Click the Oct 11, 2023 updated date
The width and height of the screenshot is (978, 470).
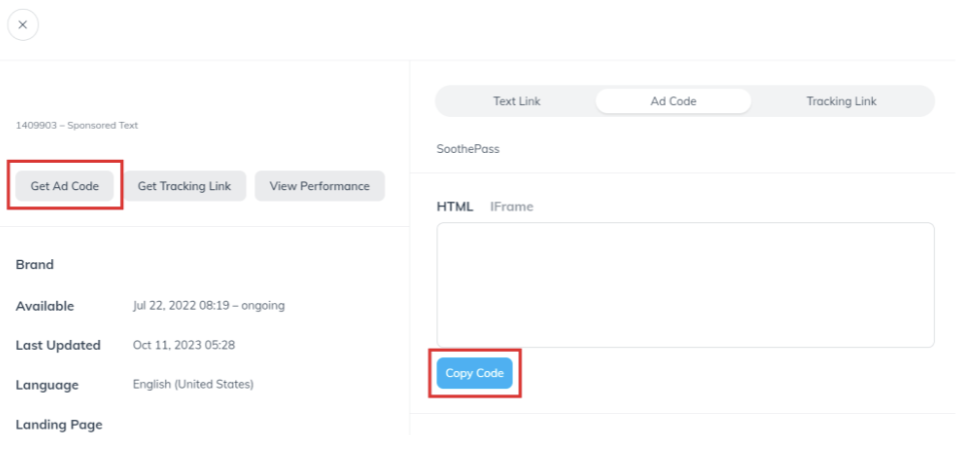coord(183,345)
